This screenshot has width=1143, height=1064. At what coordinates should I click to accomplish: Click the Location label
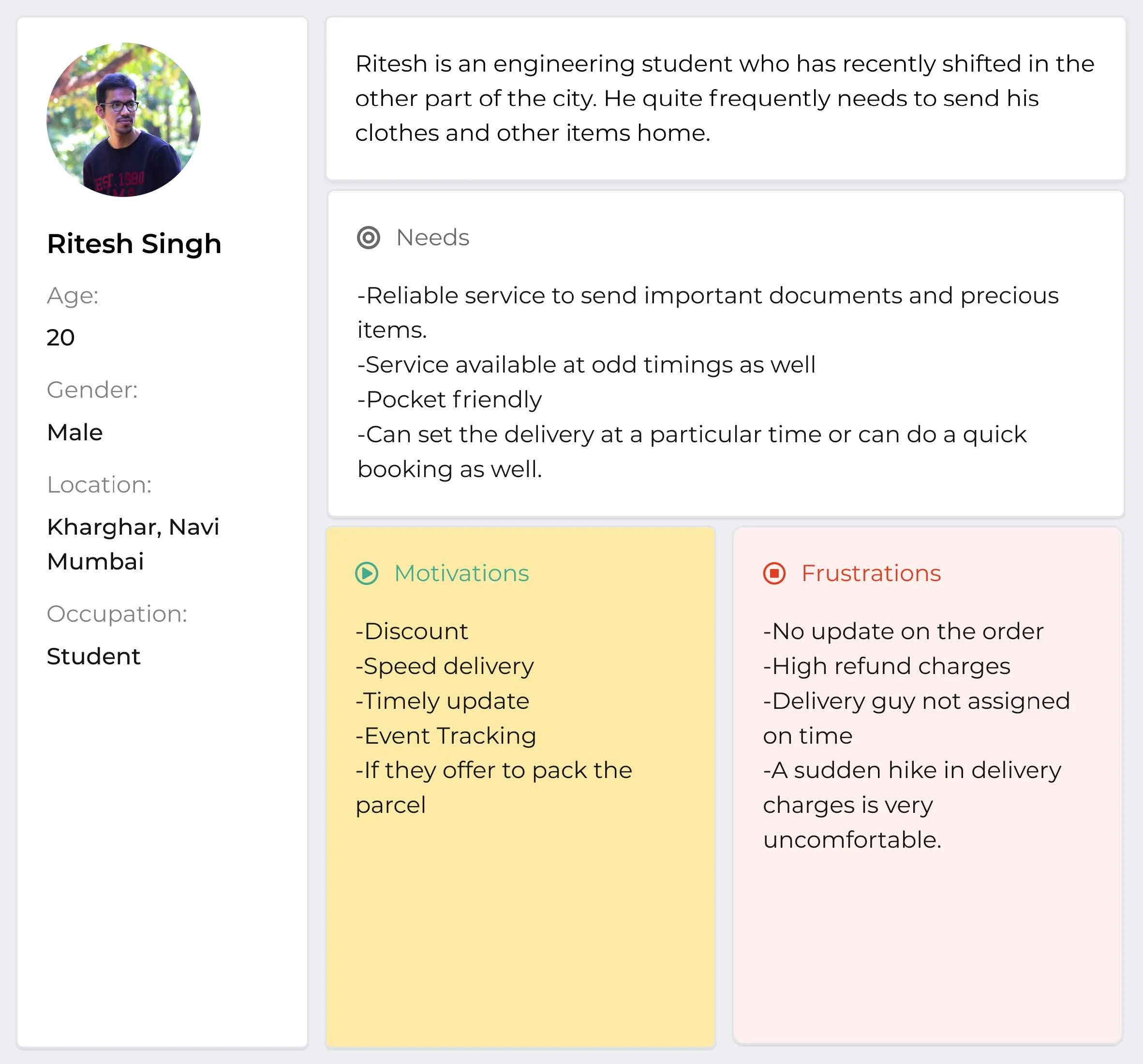(x=100, y=485)
